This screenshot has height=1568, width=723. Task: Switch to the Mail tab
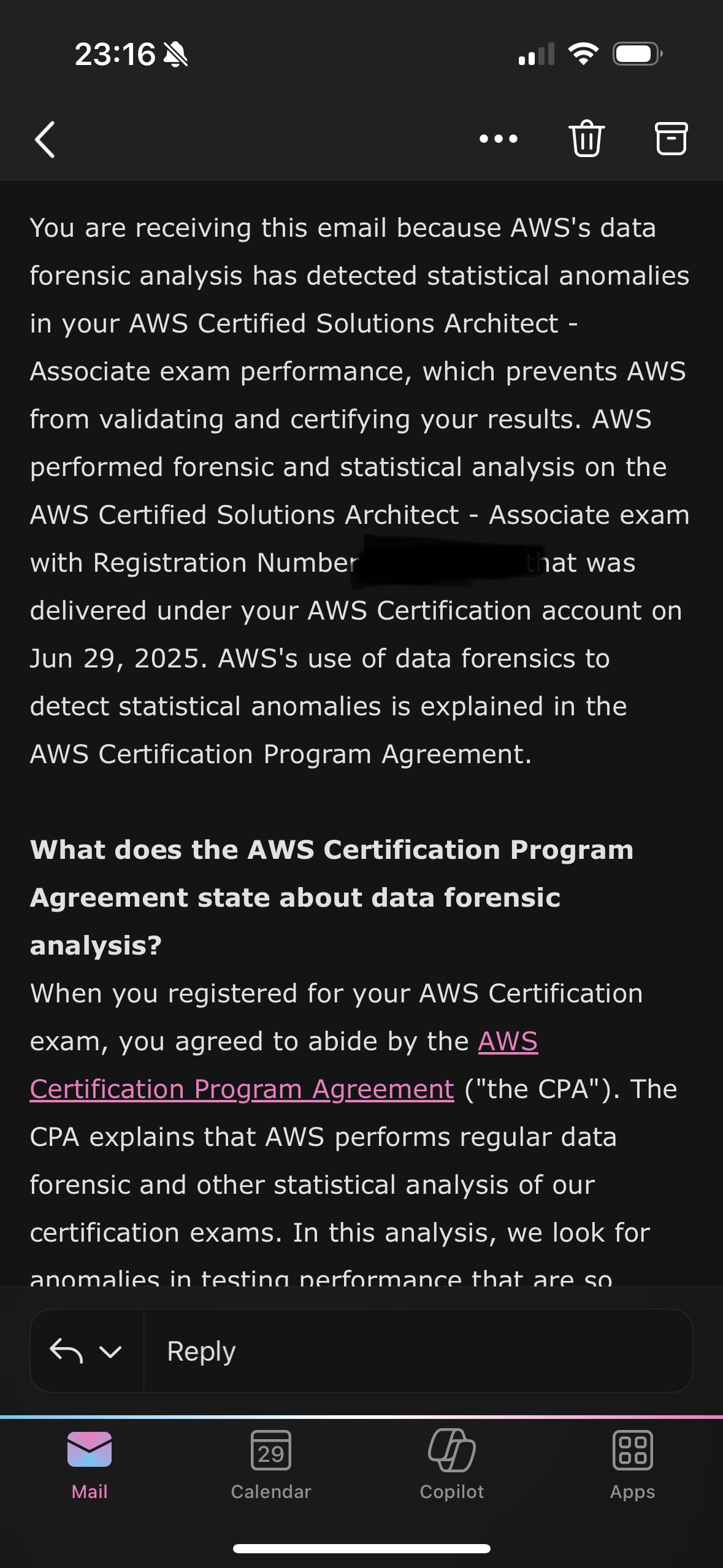click(90, 1464)
